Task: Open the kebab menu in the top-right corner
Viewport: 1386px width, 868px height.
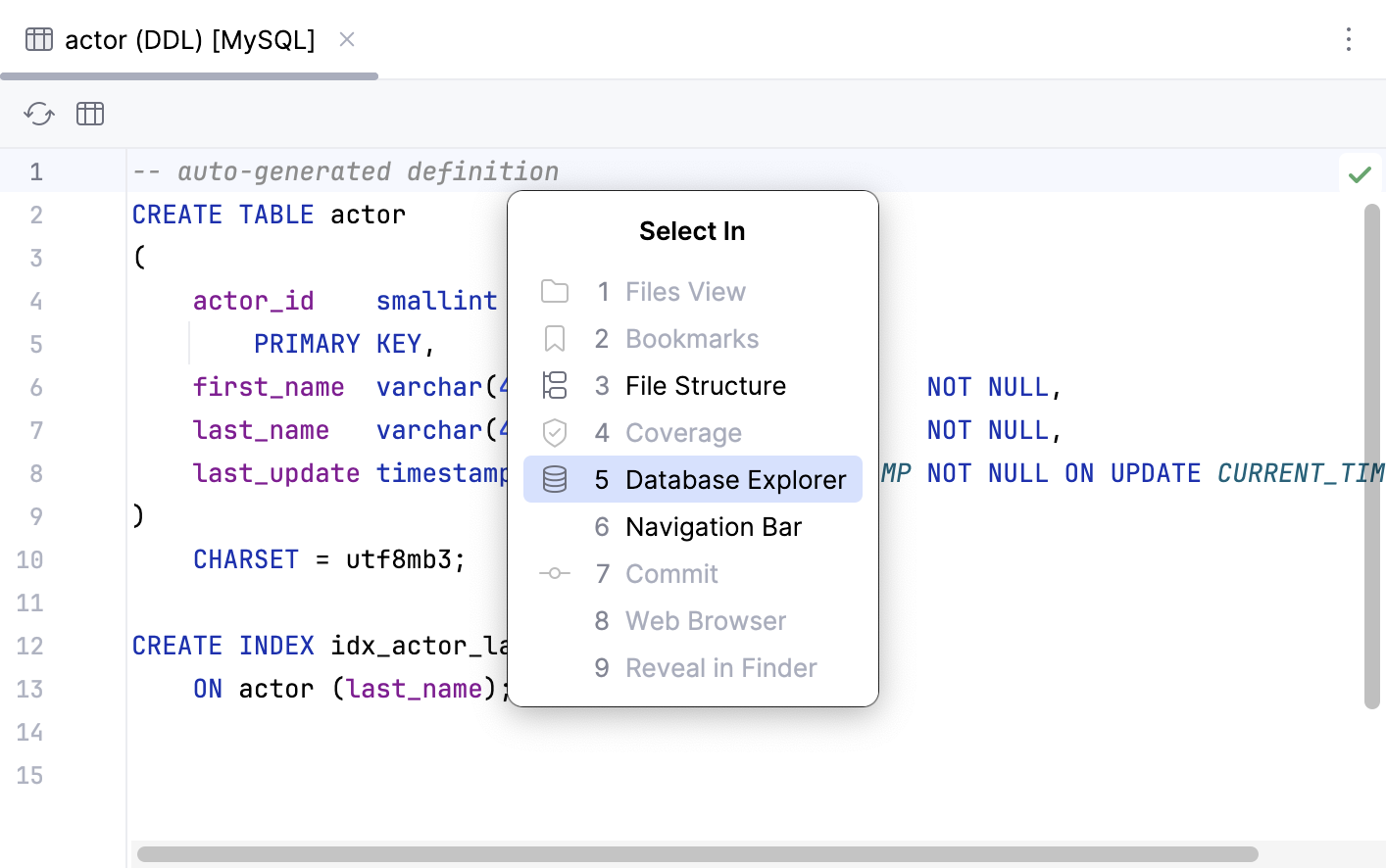Action: pyautogui.click(x=1349, y=39)
